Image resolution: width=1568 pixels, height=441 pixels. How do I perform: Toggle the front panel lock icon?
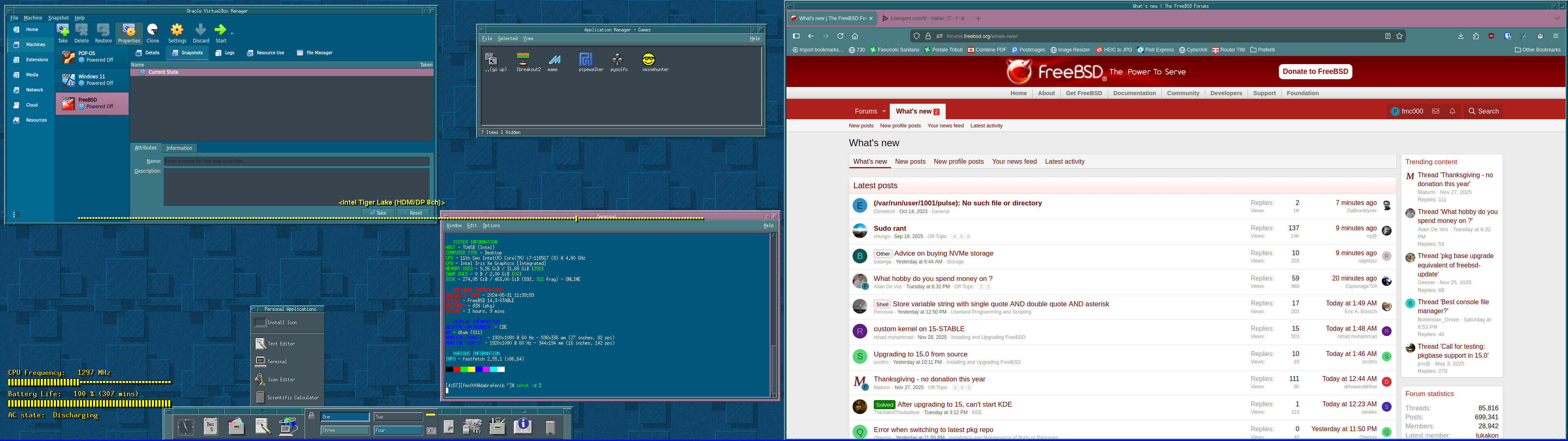coord(312,416)
